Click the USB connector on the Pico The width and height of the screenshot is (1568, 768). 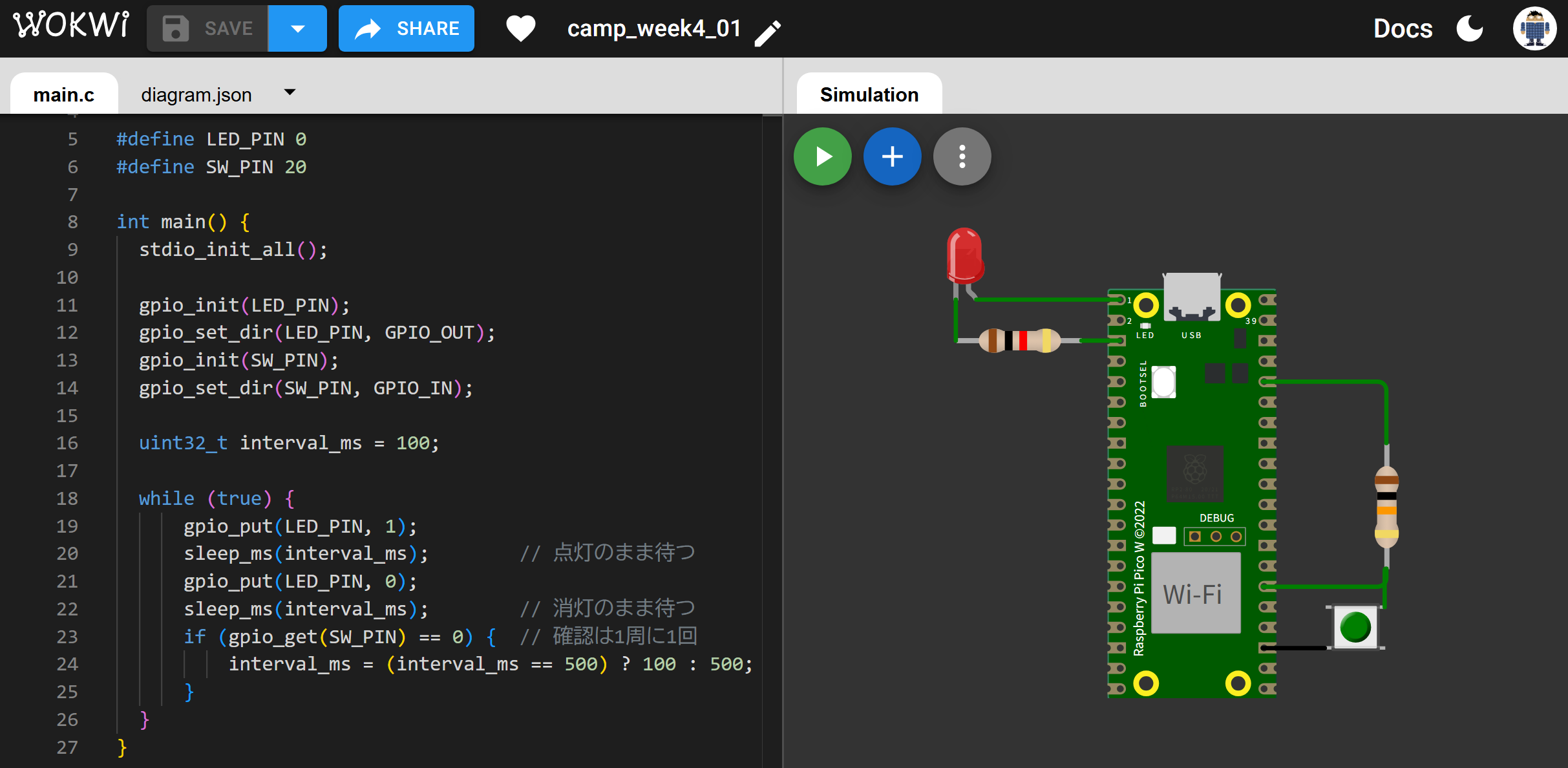point(1192,297)
